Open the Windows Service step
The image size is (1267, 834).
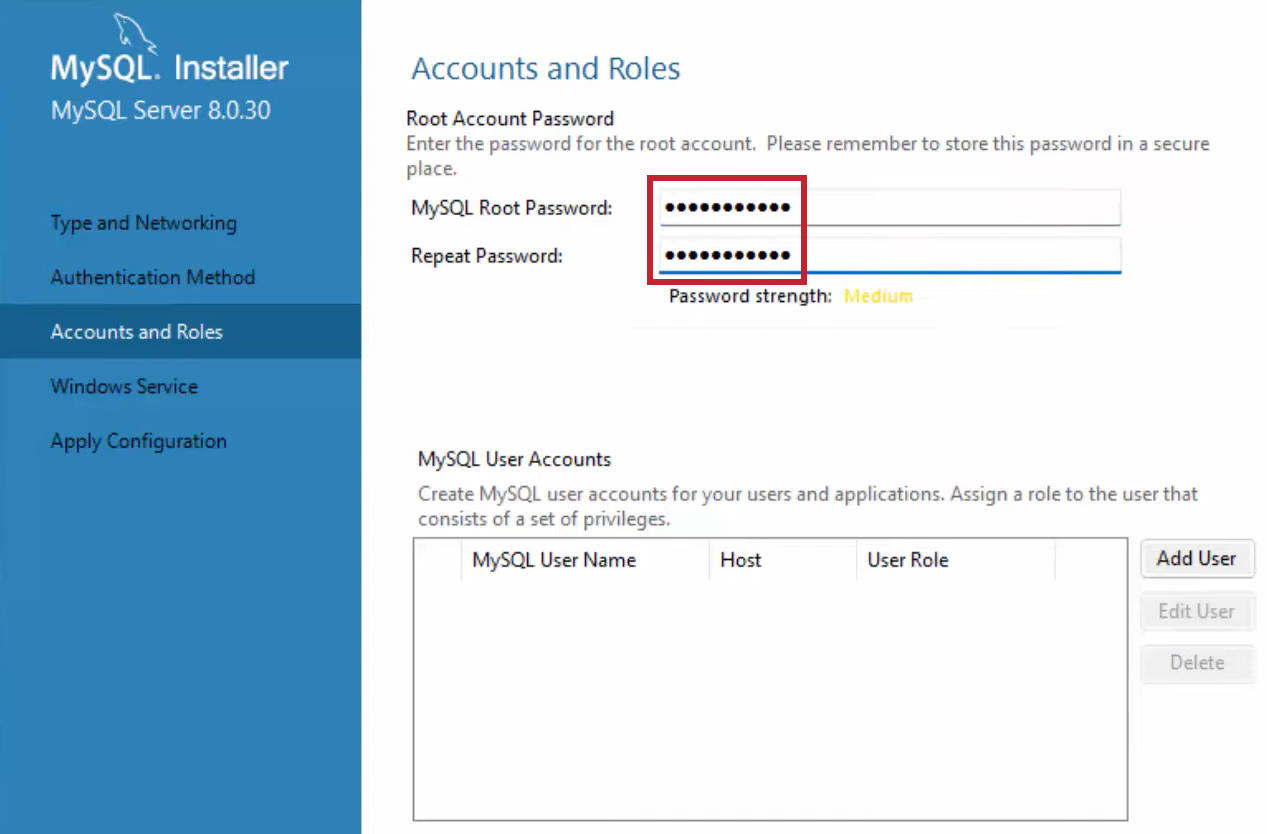124,386
